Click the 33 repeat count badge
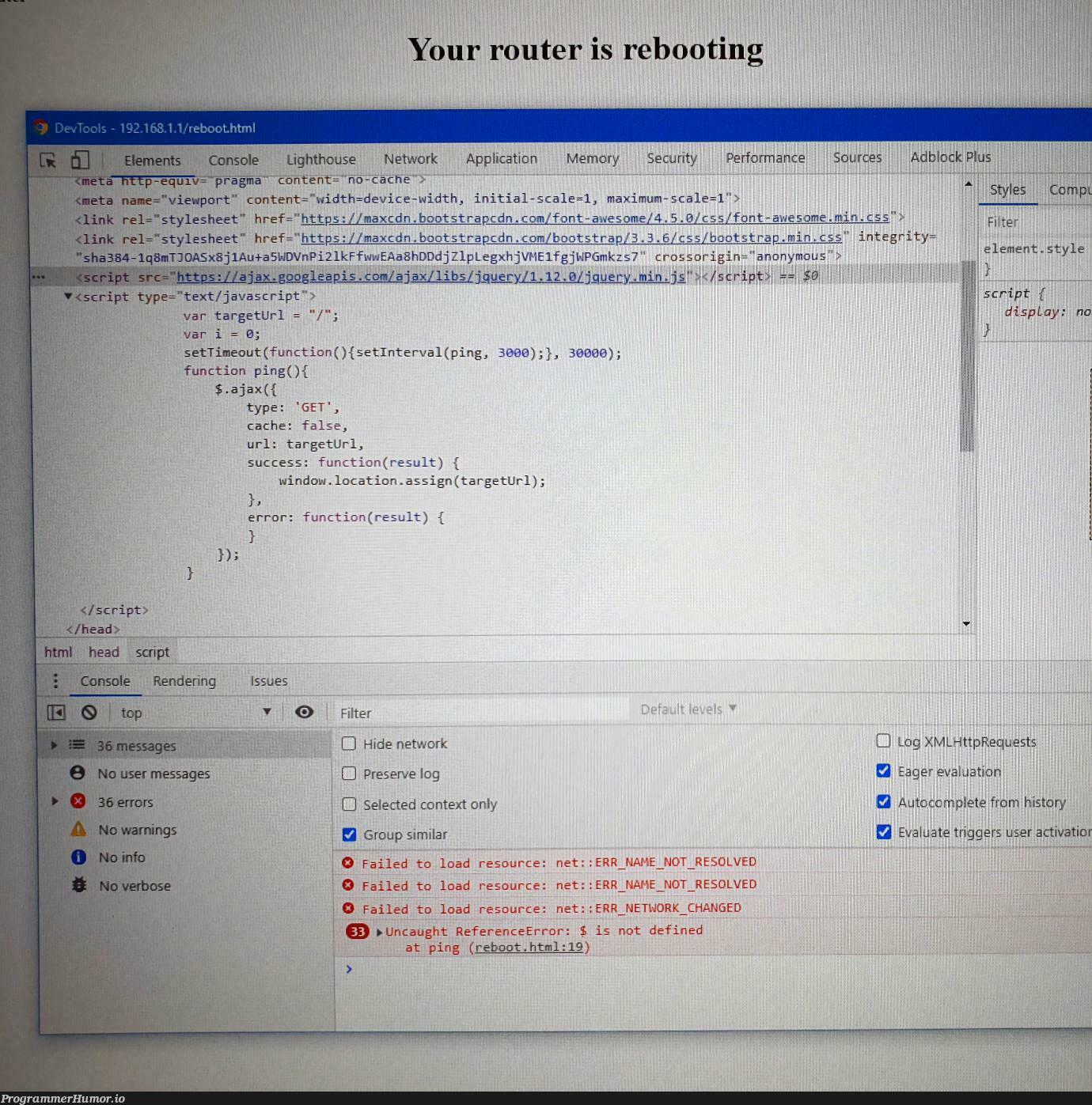Viewport: 1092px width, 1105px height. [x=358, y=932]
